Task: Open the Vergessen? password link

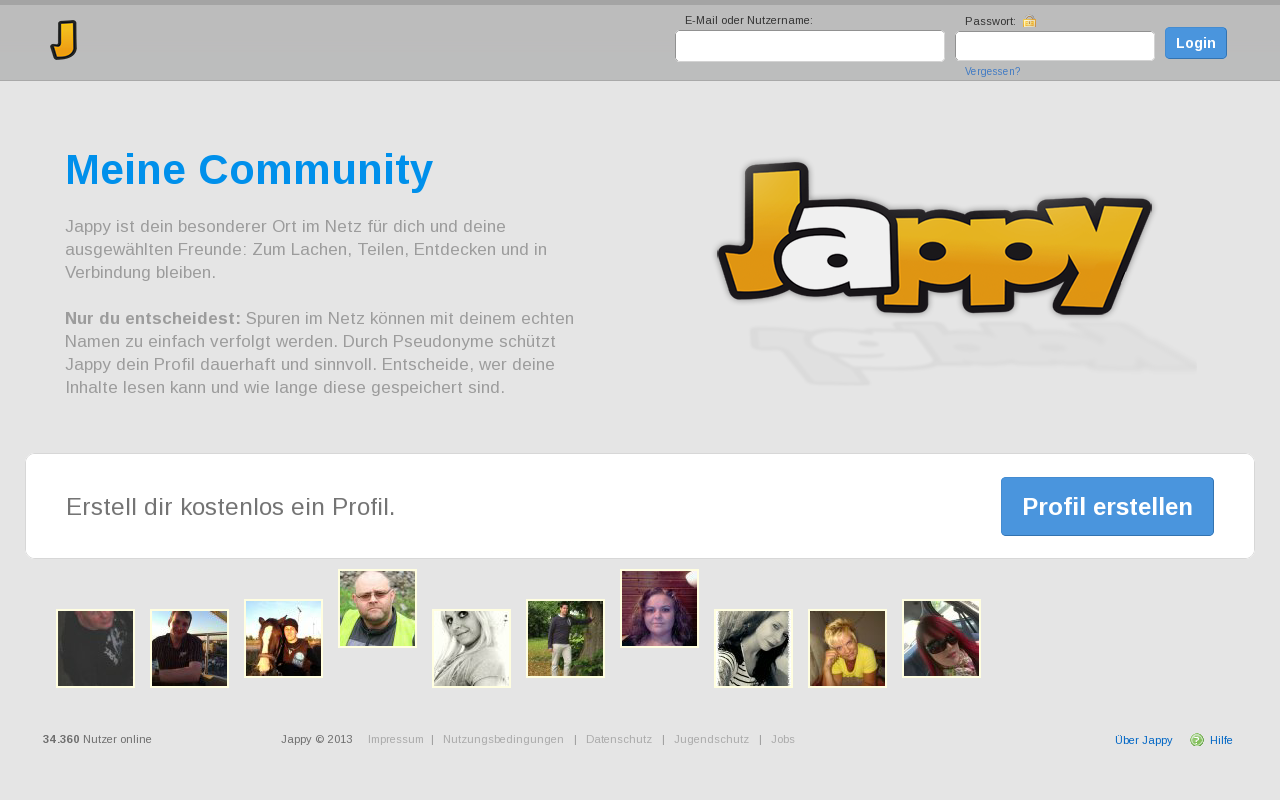Action: click(x=992, y=72)
